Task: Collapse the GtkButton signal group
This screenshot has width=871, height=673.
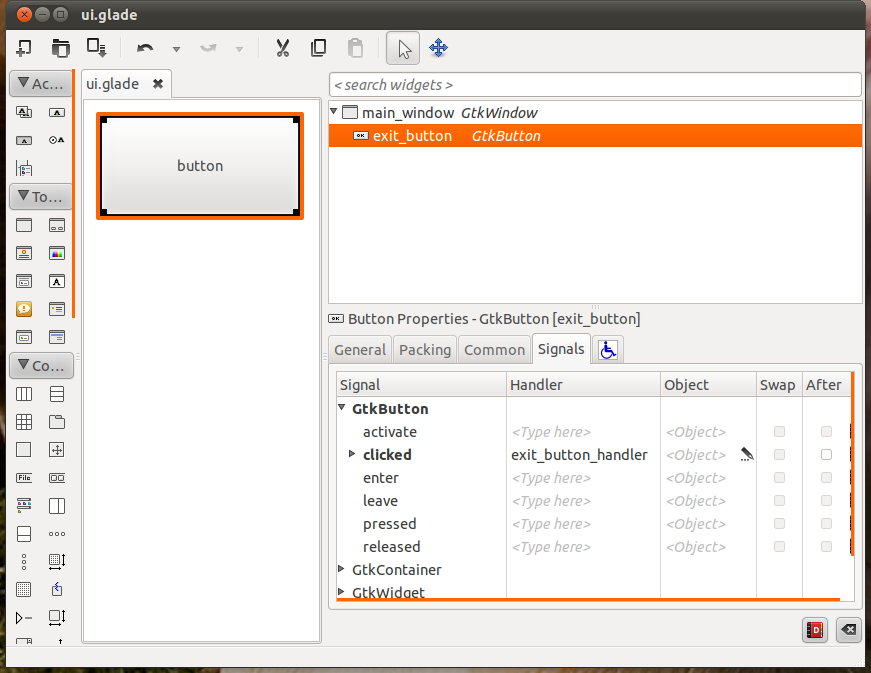Action: pos(342,408)
